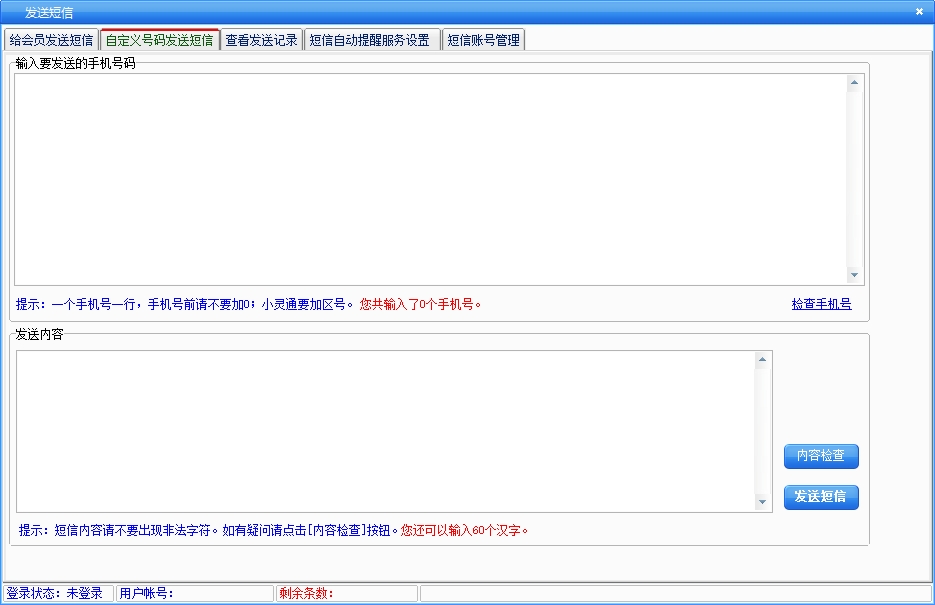Viewport: 935px width, 605px height.
Task: Click inside the phone numbers text area
Action: (430, 179)
